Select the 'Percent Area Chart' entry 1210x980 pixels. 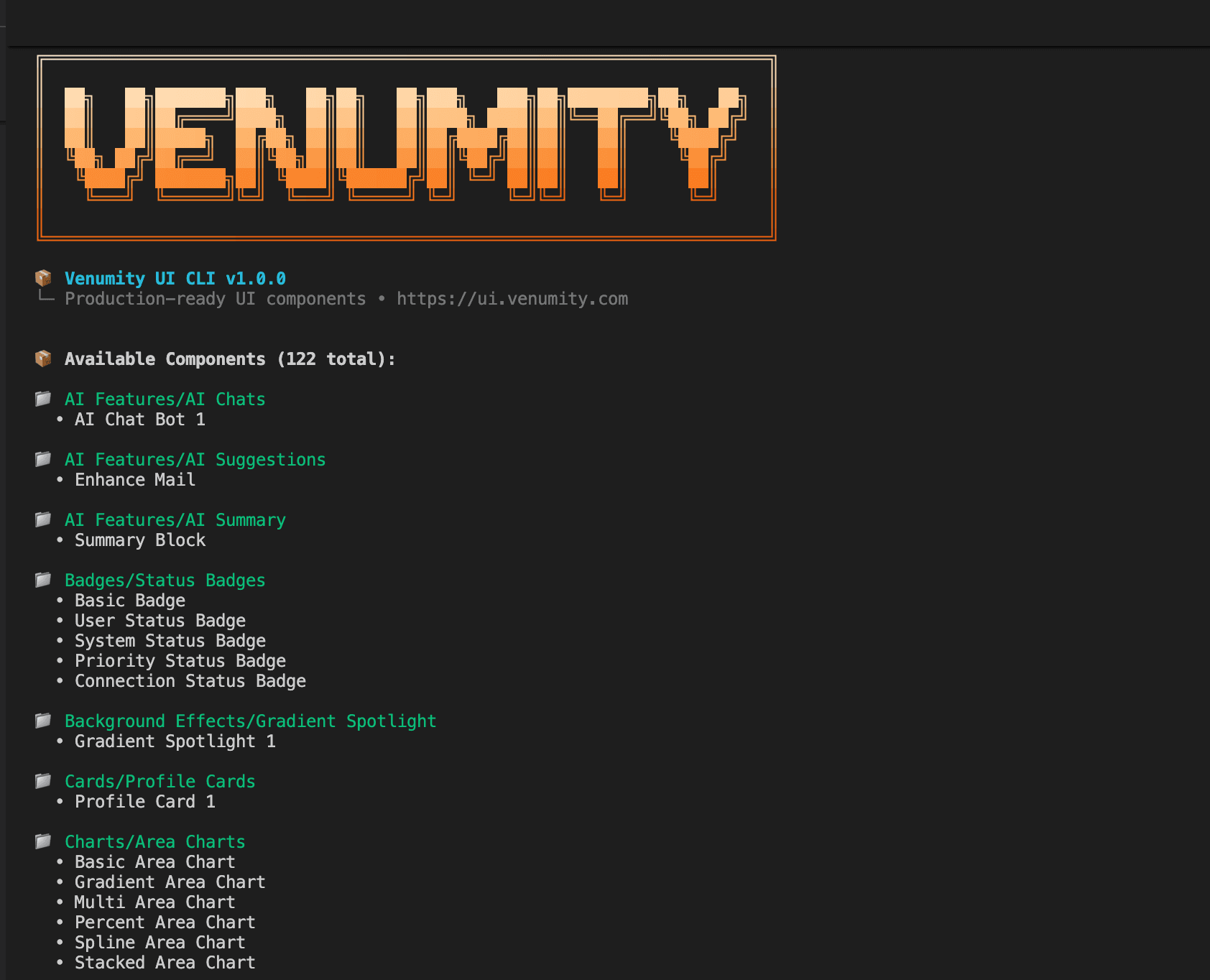165,923
